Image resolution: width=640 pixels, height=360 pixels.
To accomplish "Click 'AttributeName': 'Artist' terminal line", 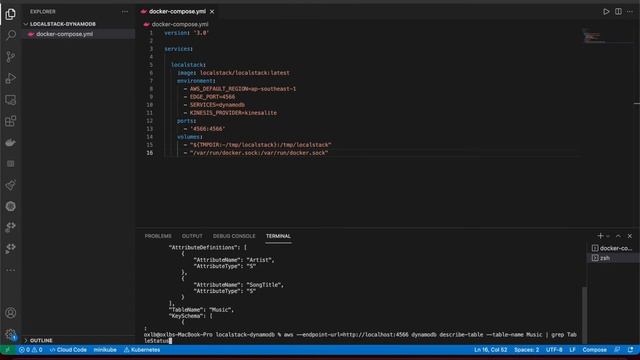I will (234, 260).
